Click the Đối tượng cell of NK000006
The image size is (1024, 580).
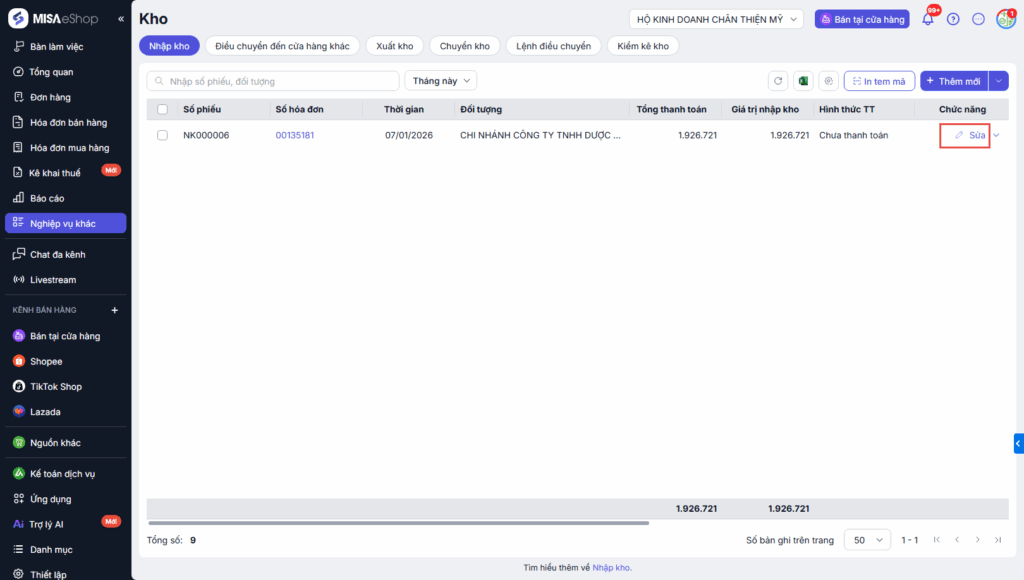pyautogui.click(x=540, y=135)
